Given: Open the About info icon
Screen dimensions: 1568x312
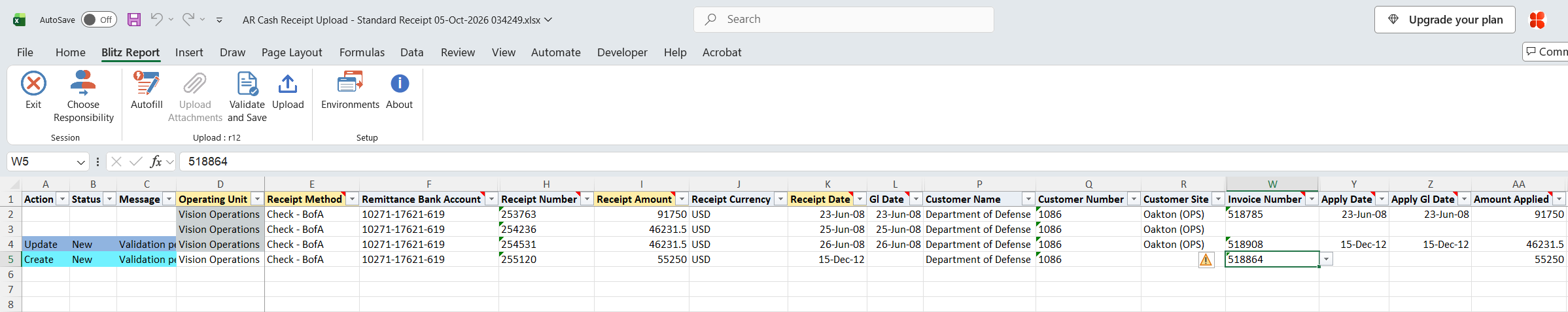Looking at the screenshot, I should pyautogui.click(x=400, y=84).
